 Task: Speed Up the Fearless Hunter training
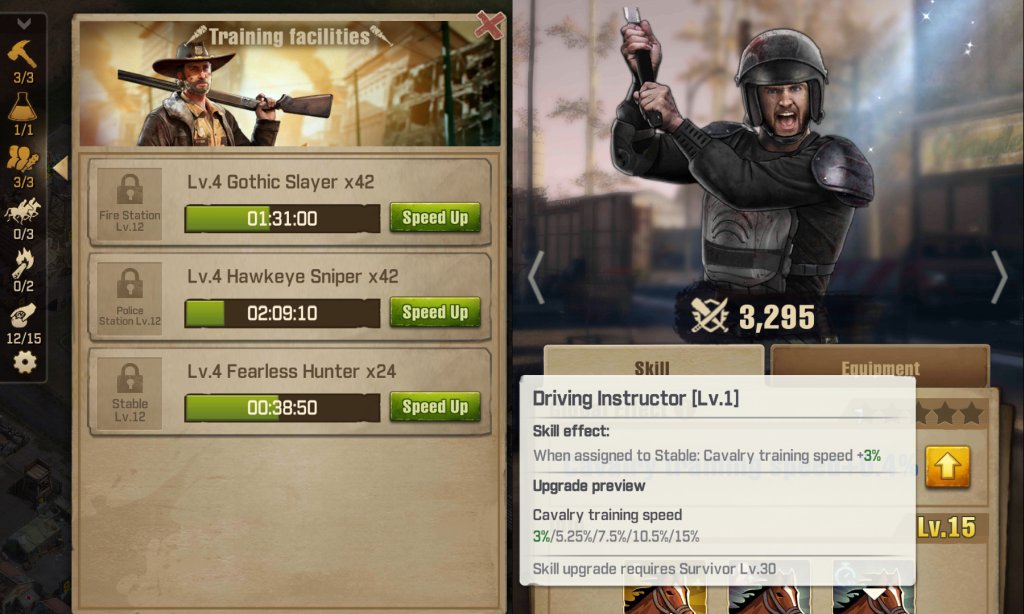point(435,407)
